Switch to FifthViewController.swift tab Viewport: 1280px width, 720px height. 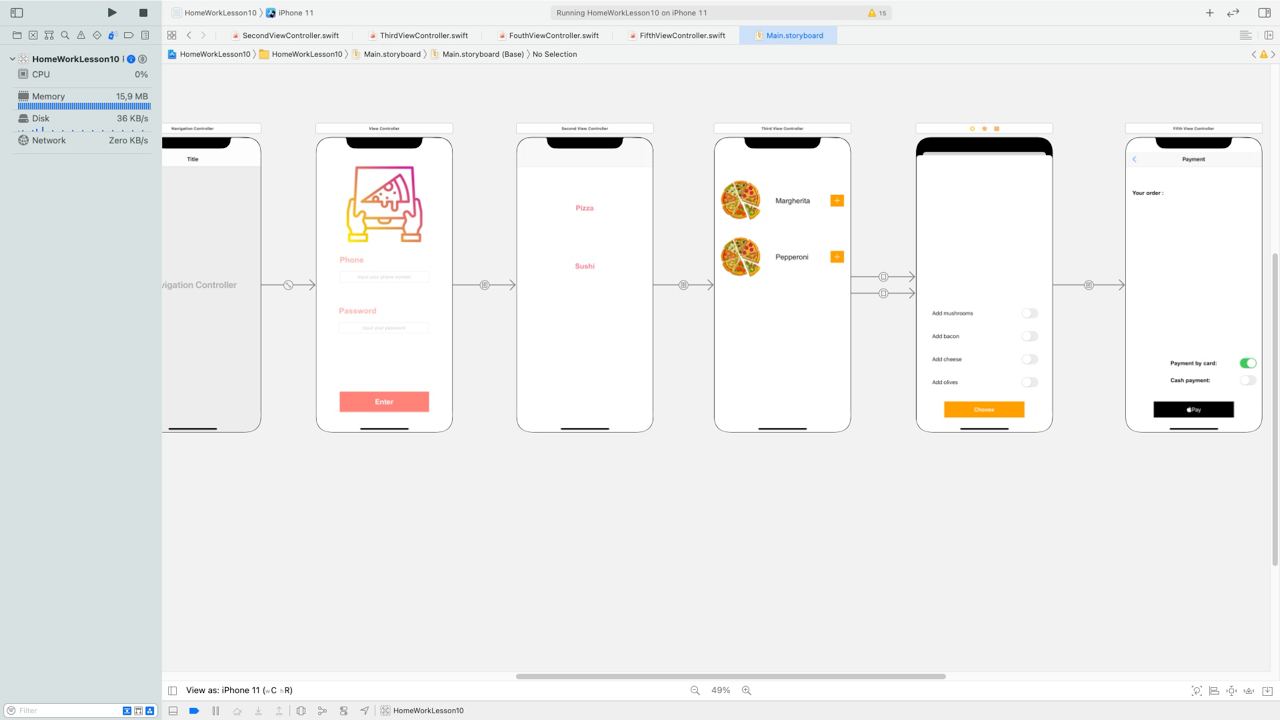tap(676, 35)
